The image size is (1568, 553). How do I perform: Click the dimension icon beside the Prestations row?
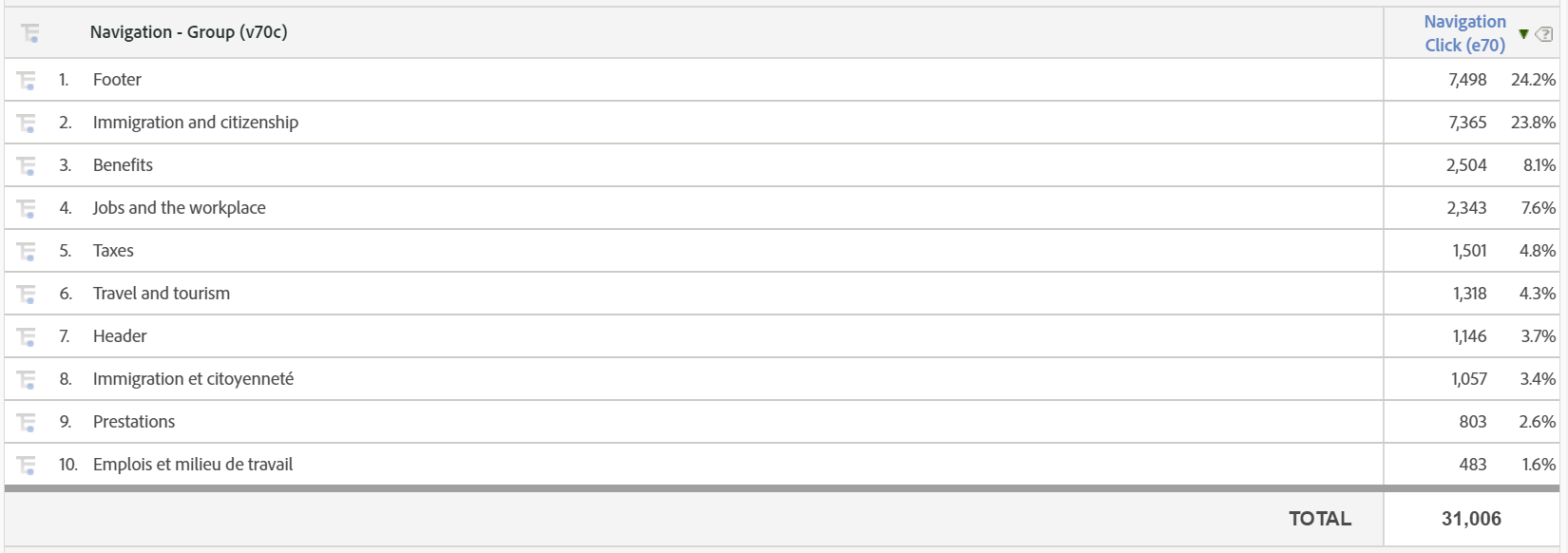pyautogui.click(x=29, y=421)
